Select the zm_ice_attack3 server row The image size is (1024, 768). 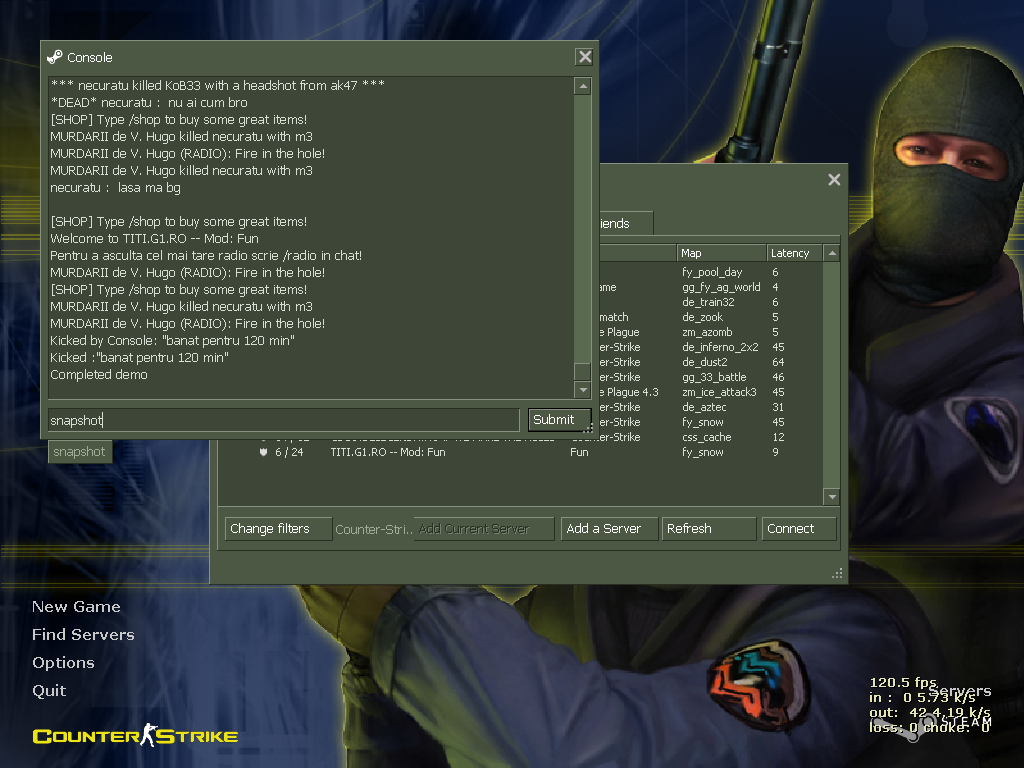click(x=711, y=392)
